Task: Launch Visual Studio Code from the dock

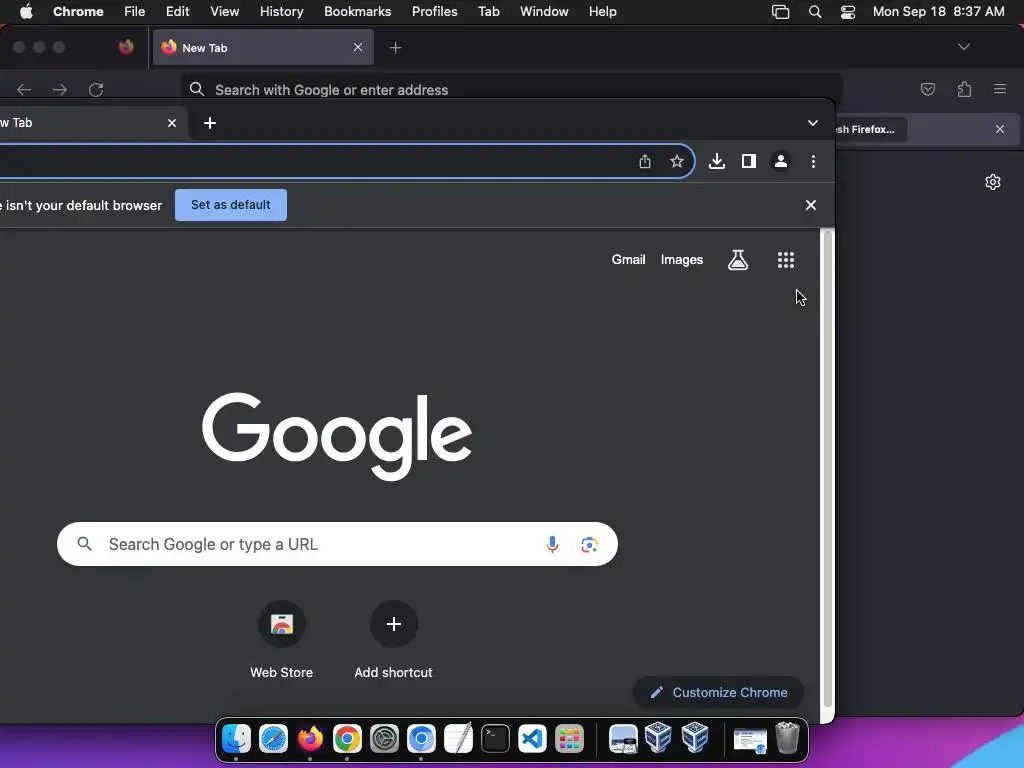Action: [x=532, y=739]
